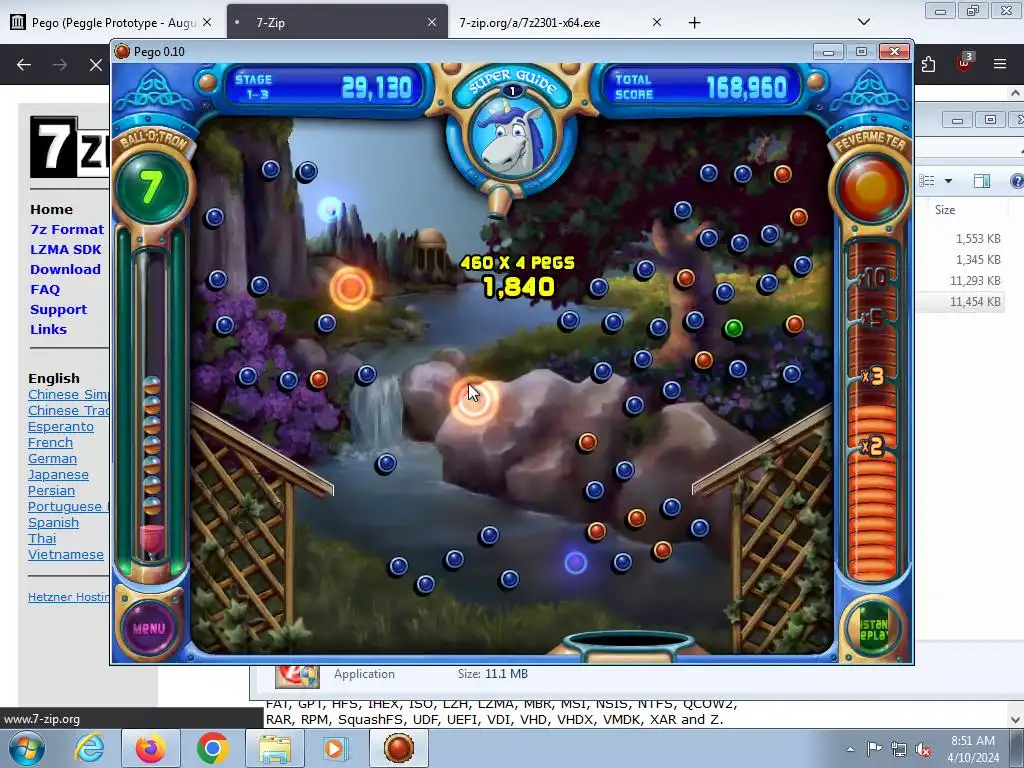Click the x2 multiplier on Fevermeter
This screenshot has width=1024, height=768.
(x=872, y=446)
